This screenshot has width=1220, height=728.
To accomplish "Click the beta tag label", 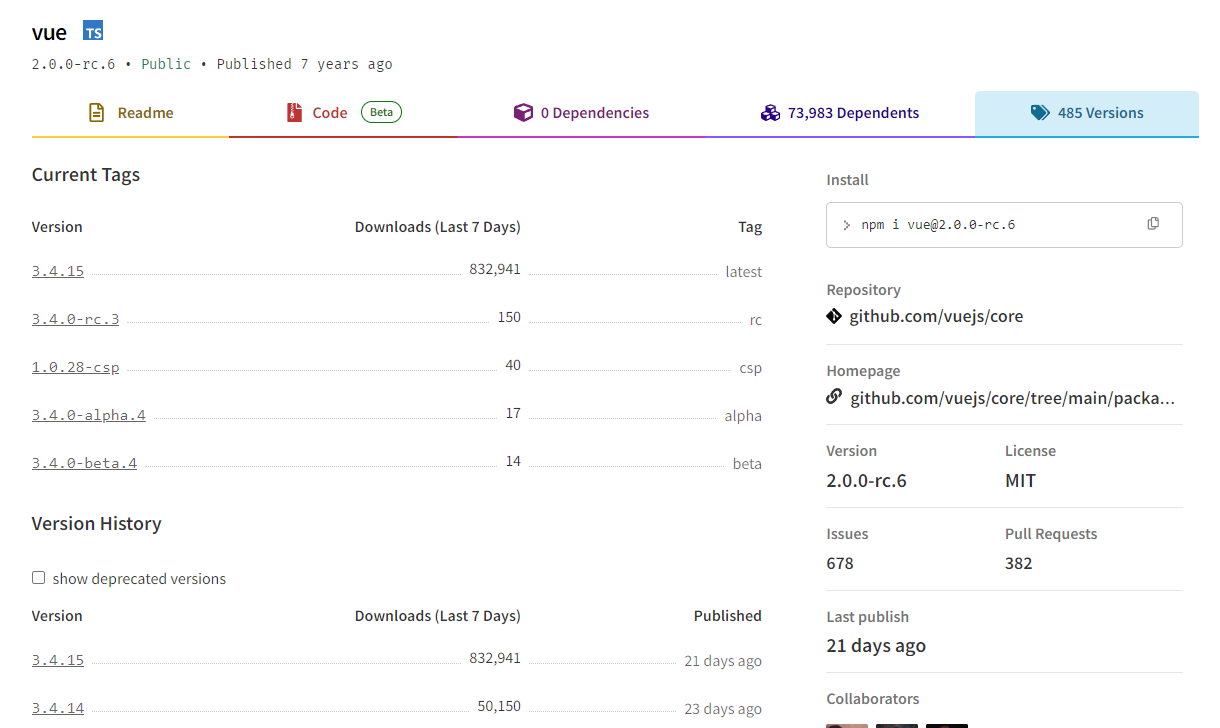I will [747, 464].
